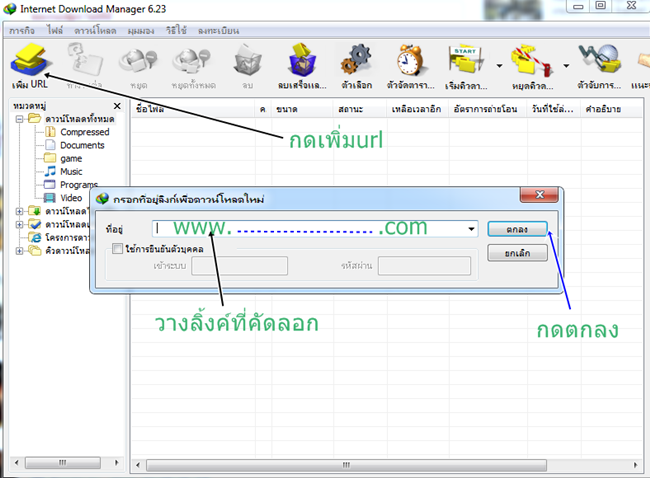Close the enter new download address dialog
The width and height of the screenshot is (650, 478).
pos(539,194)
